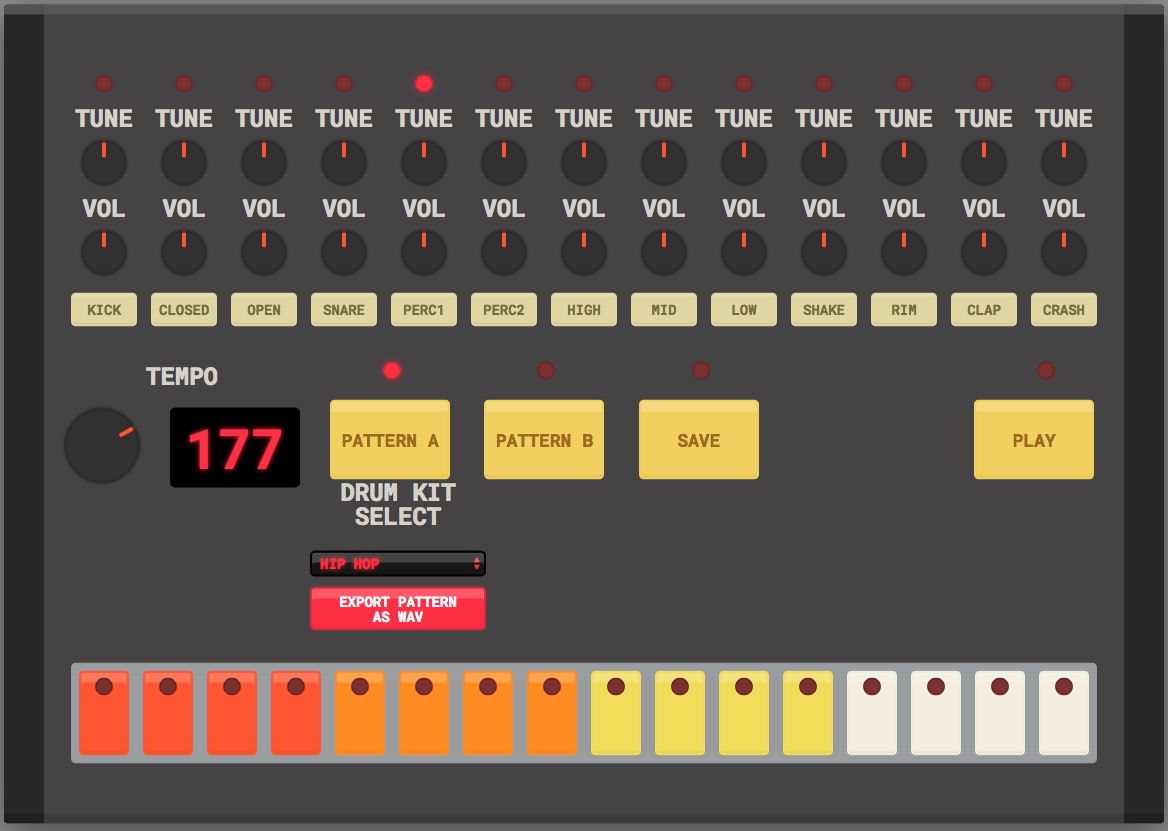1168x831 pixels.
Task: Click the TEMPO knob
Action: (102, 446)
